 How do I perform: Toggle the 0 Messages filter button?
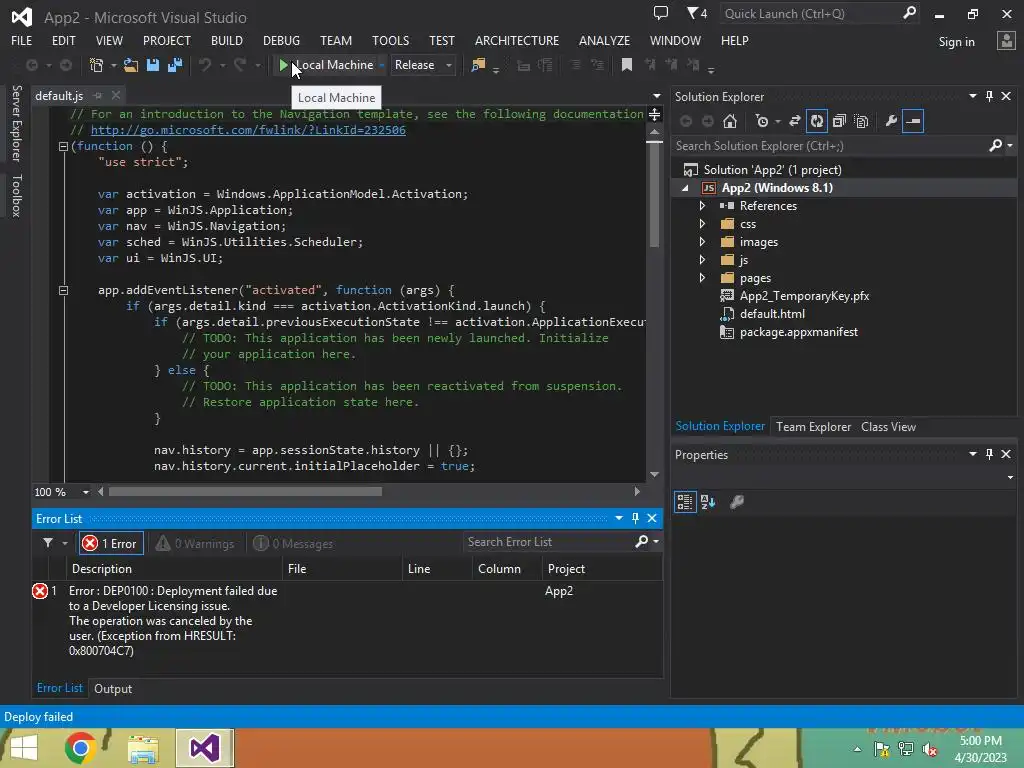point(293,543)
